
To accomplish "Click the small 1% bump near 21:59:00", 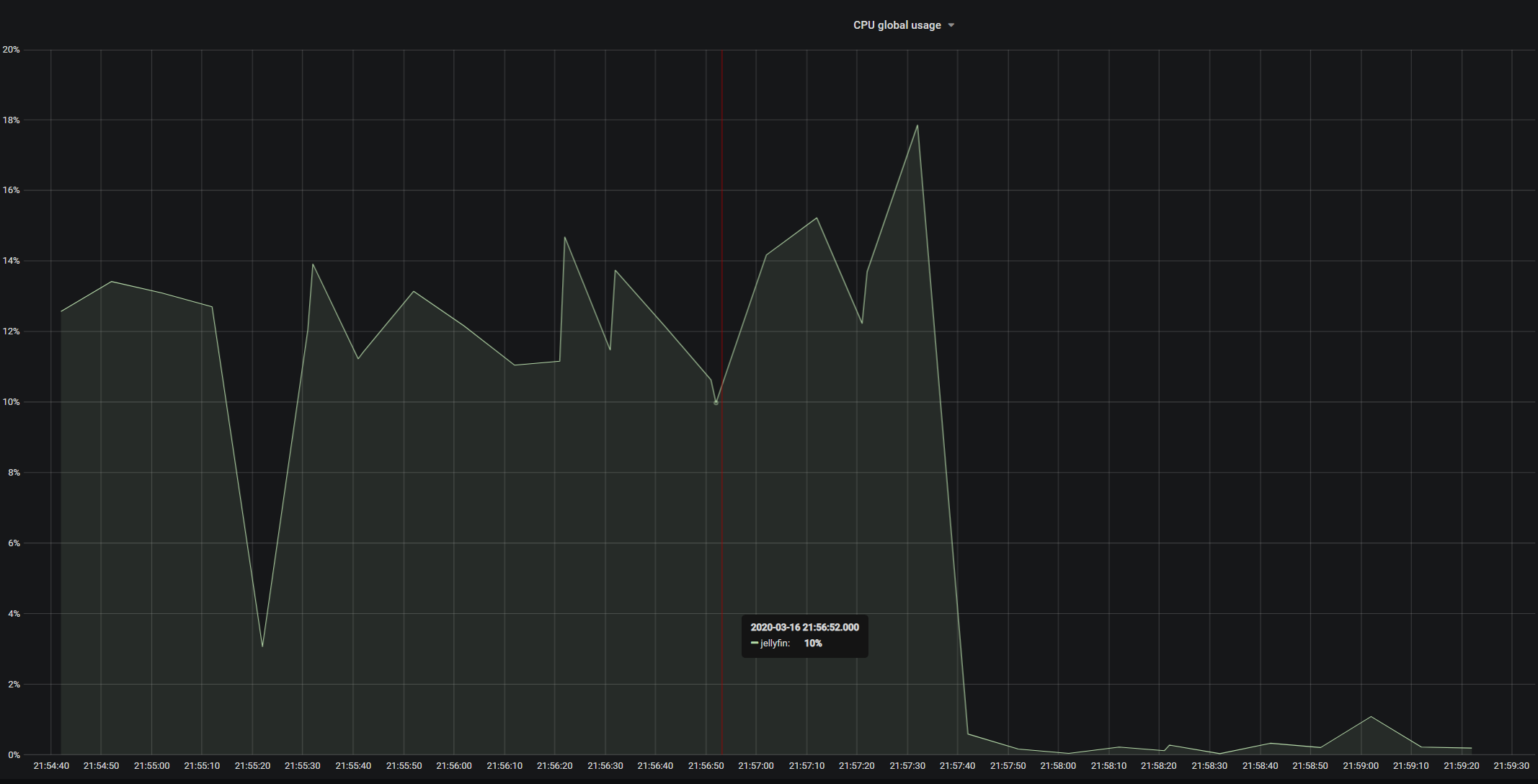I will tap(1371, 717).
